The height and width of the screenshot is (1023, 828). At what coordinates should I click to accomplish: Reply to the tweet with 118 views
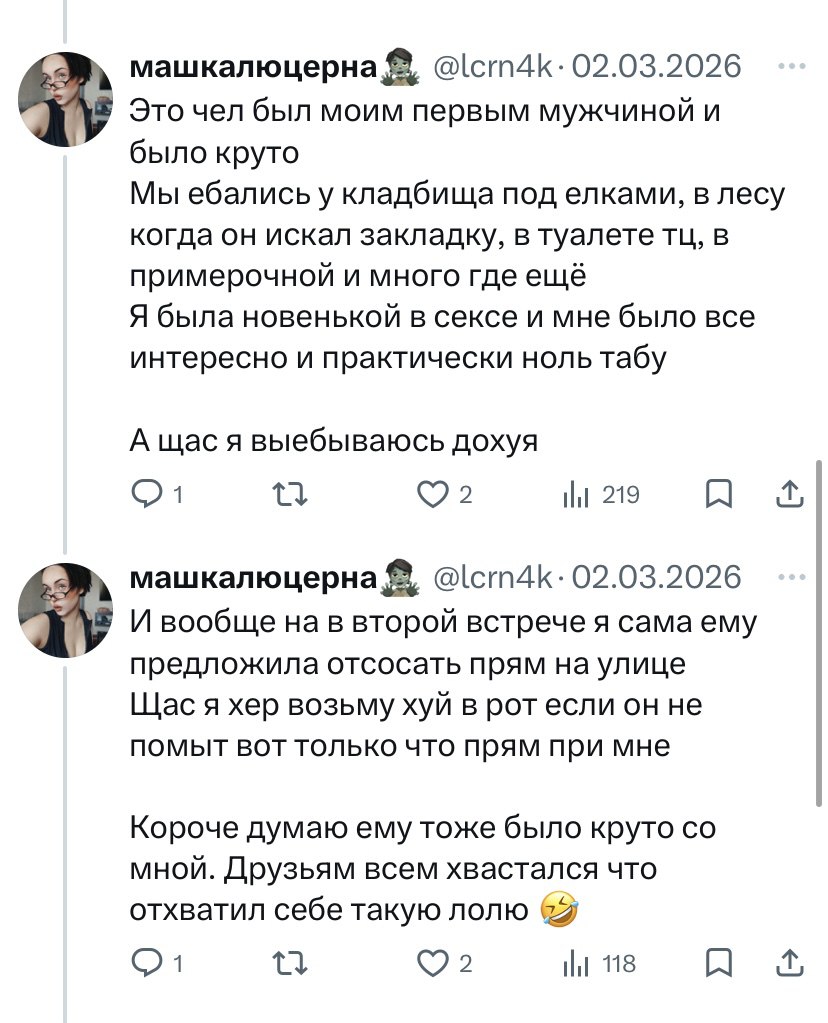pyautogui.click(x=146, y=964)
